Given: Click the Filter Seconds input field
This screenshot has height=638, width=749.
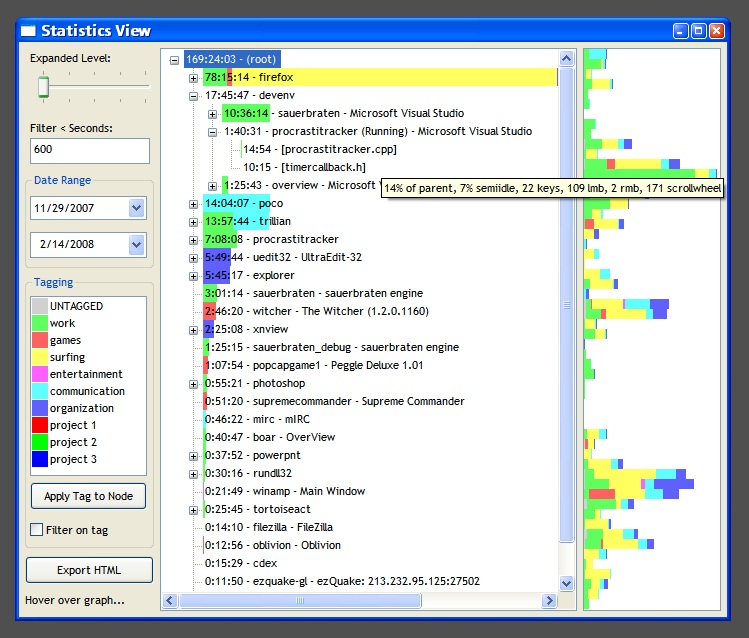Looking at the screenshot, I should tap(90, 150).
